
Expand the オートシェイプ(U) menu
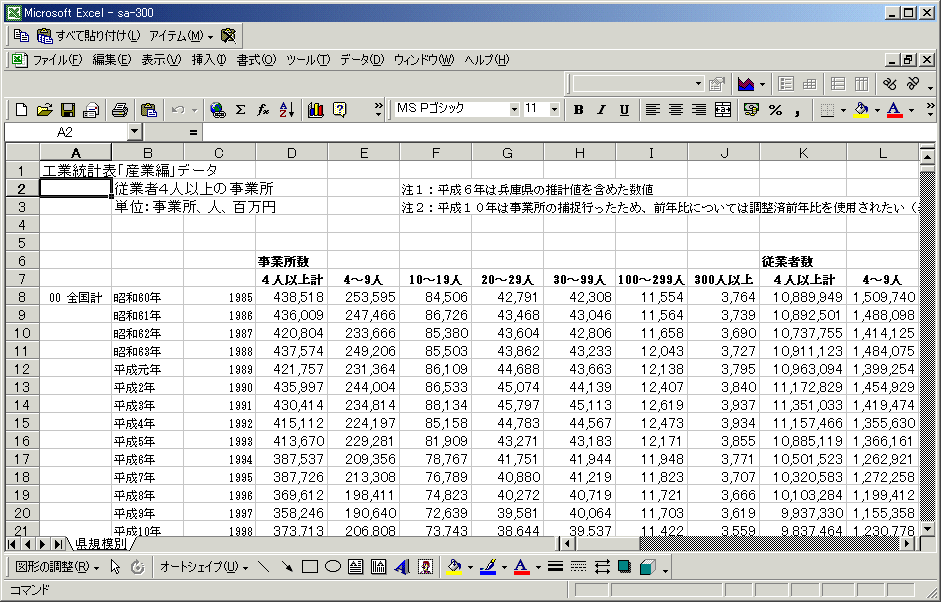[204, 567]
